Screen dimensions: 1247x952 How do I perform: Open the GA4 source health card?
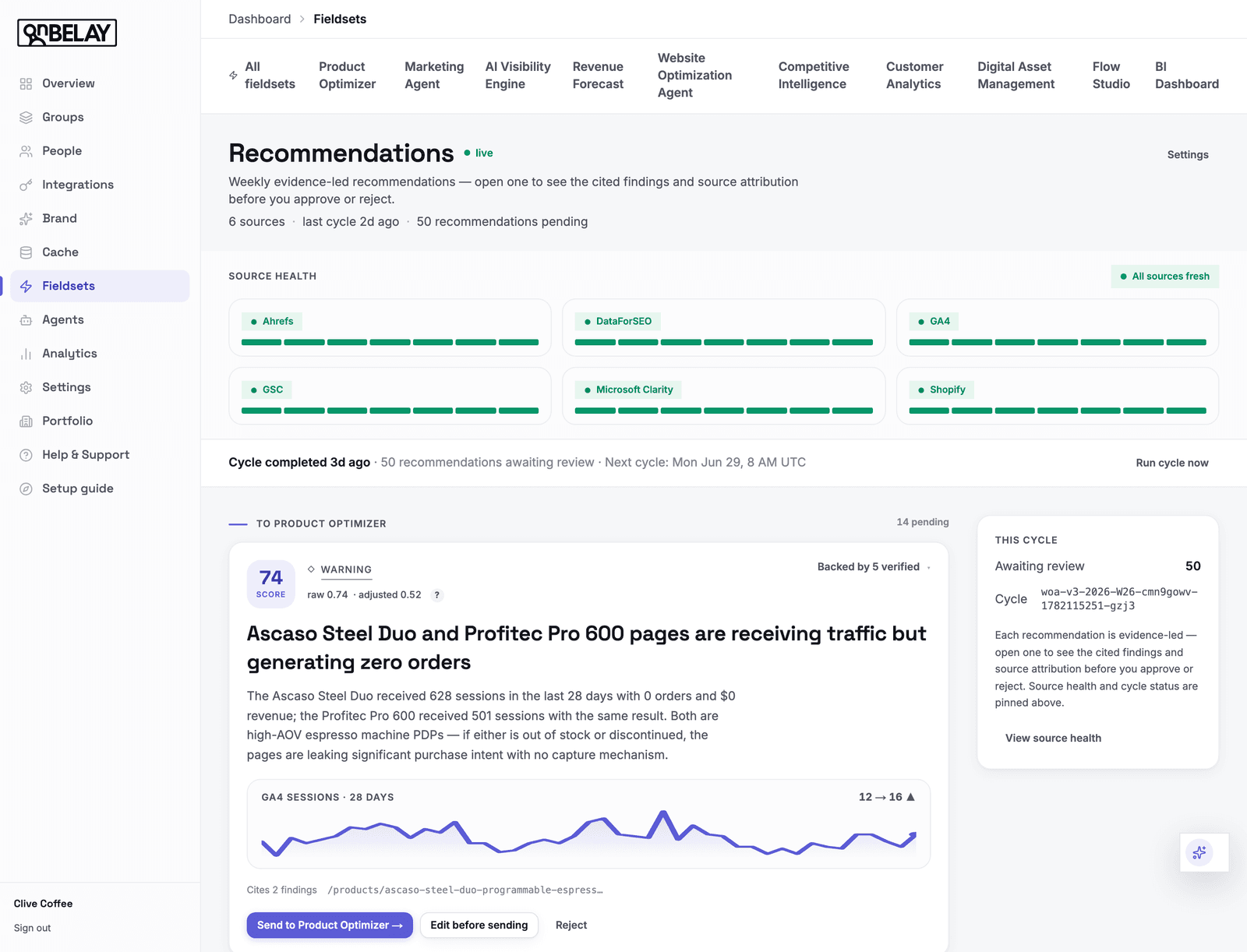1058,327
